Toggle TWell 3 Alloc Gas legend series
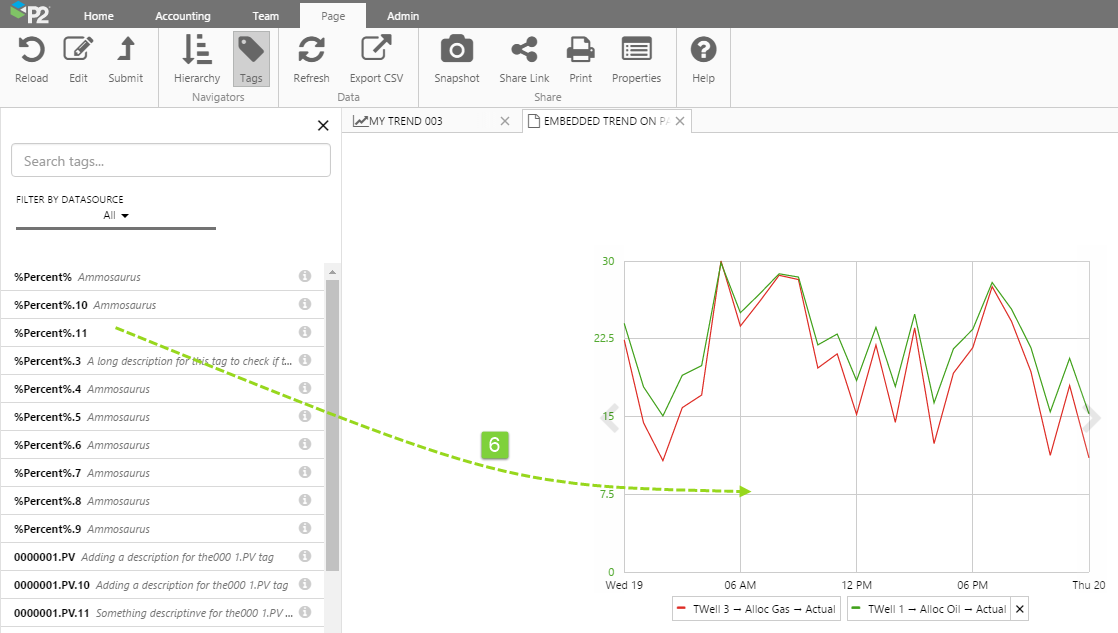The height and width of the screenshot is (633, 1118). 755,609
